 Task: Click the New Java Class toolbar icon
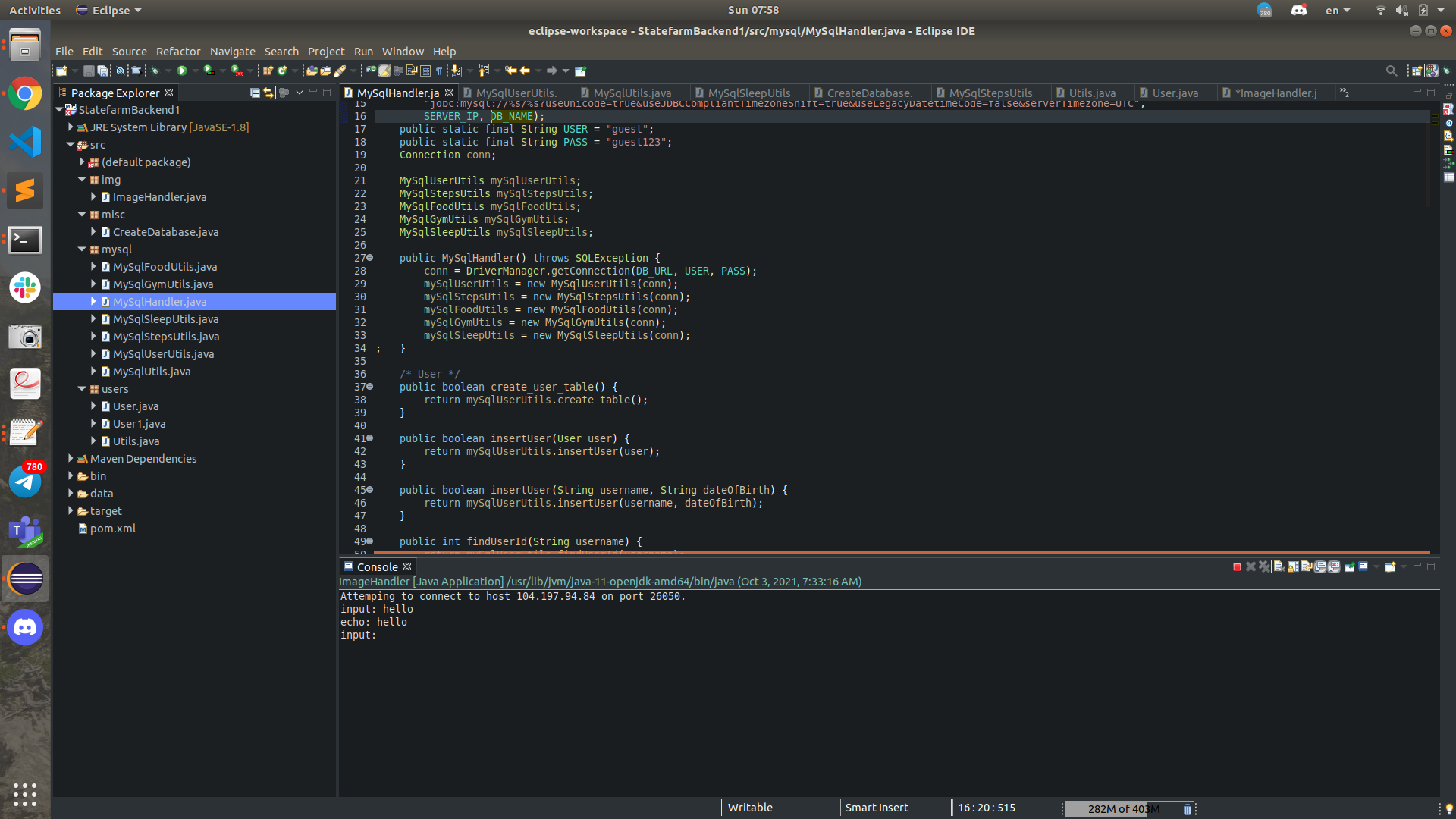tap(282, 71)
